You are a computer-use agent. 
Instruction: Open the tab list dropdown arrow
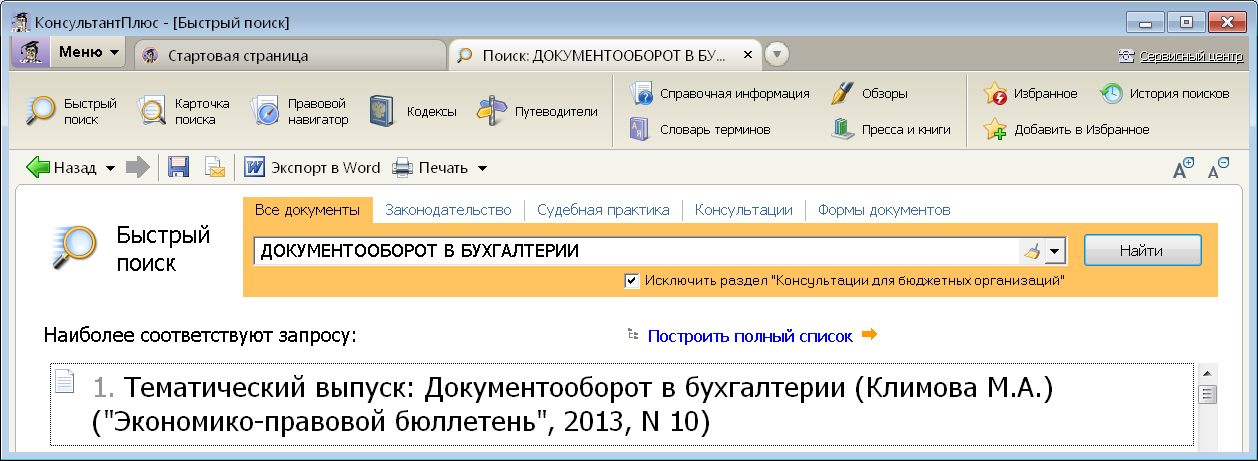[x=779, y=54]
